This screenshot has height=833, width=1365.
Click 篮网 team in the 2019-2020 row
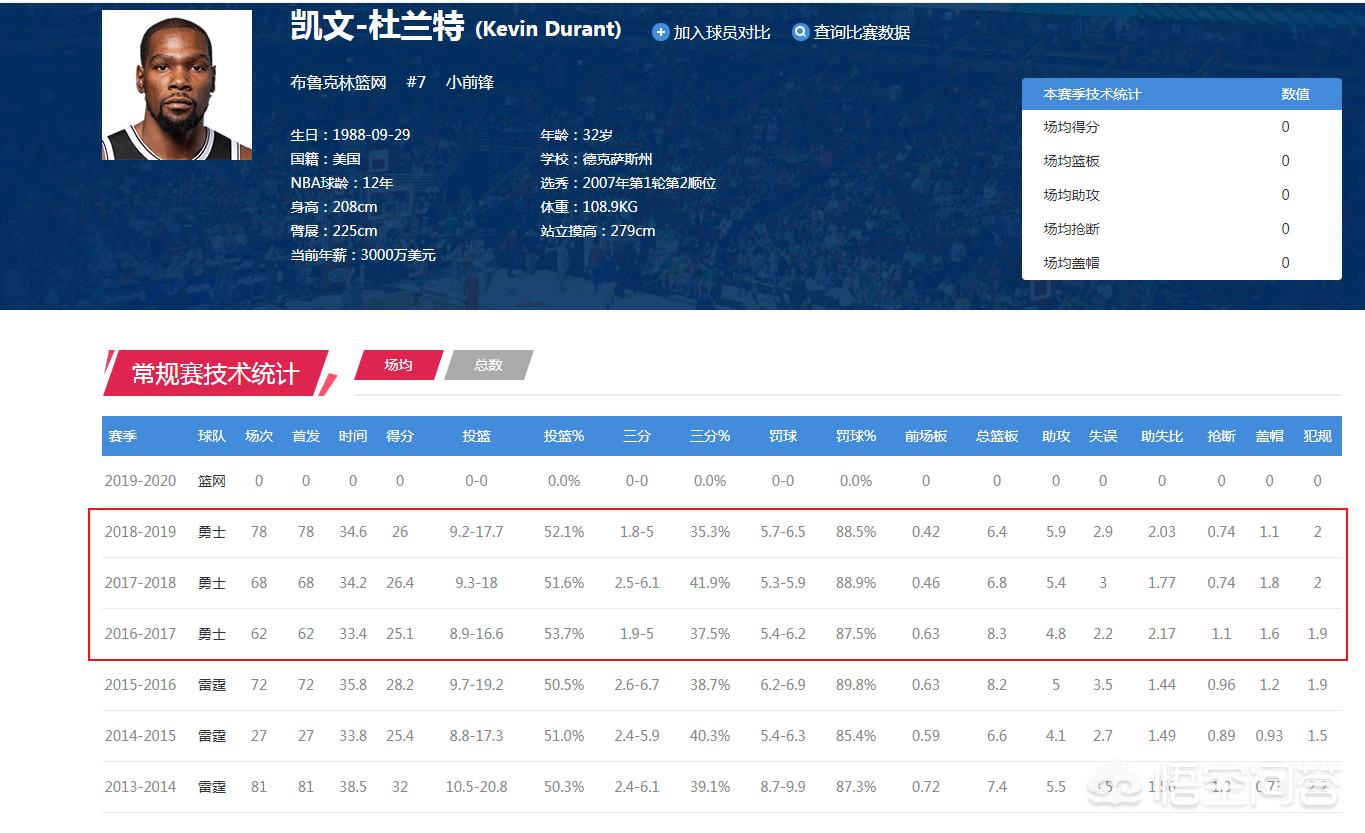(x=212, y=481)
